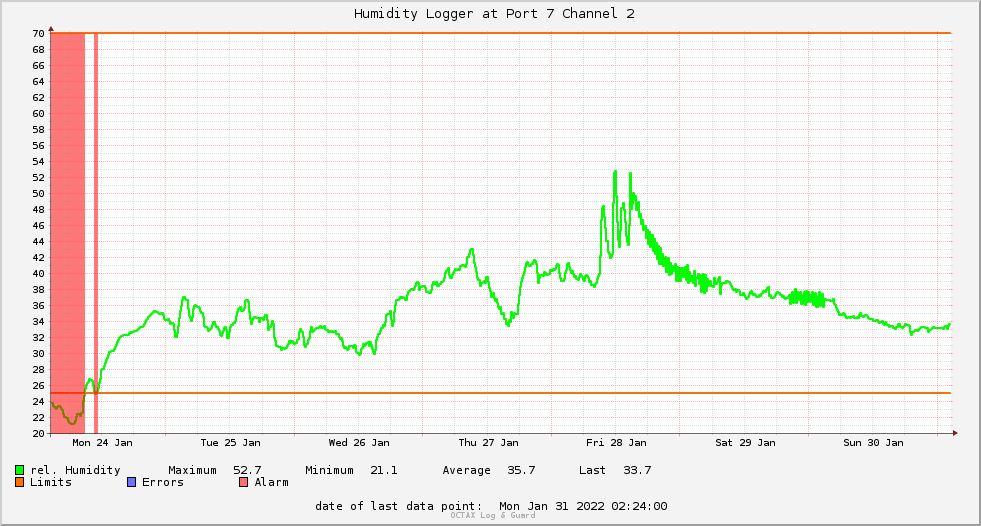Click the blue Errors legend swatch
Screen dimensions: 981x526
click(x=131, y=482)
